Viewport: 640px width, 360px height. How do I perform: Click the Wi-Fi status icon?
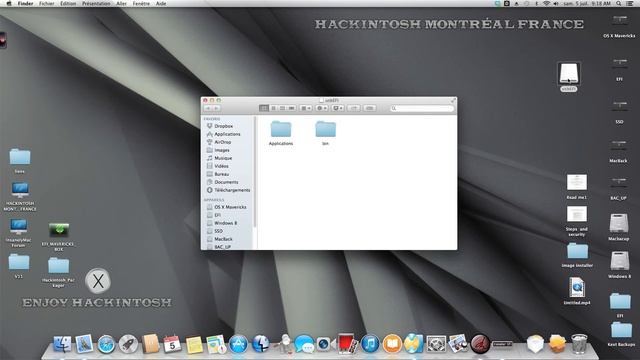point(546,3)
